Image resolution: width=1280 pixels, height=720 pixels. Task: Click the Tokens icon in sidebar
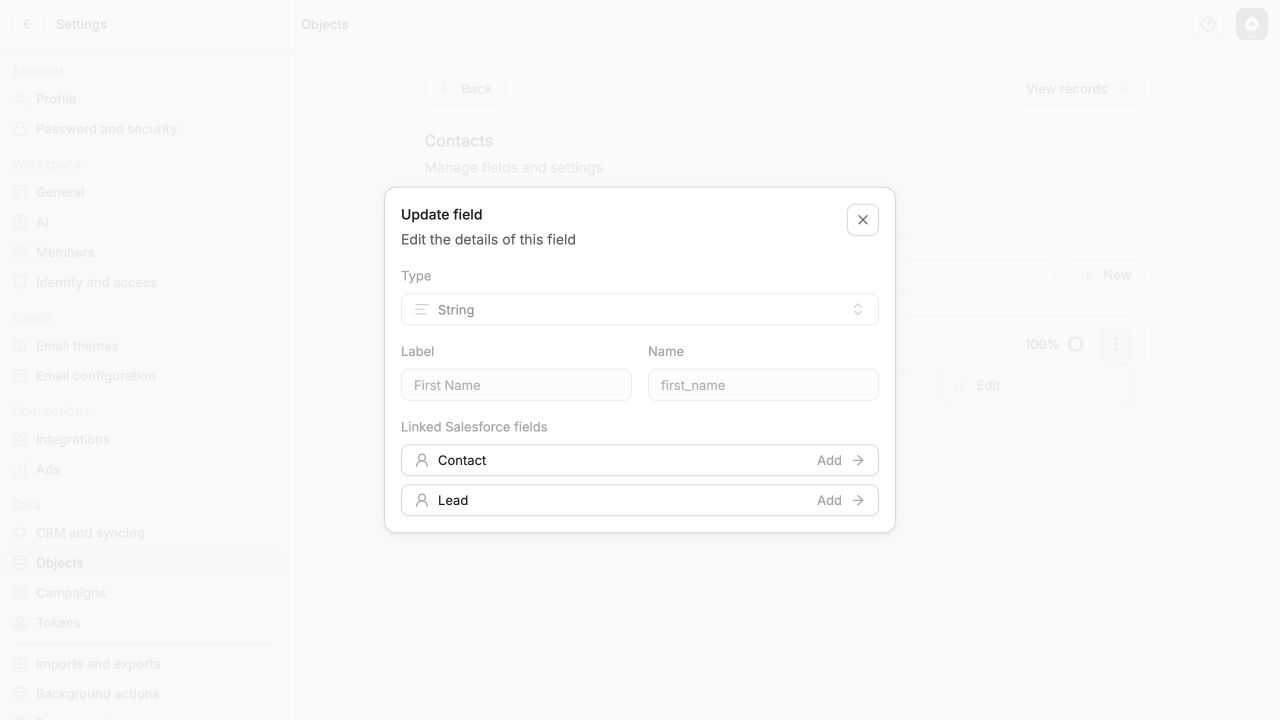[20, 623]
